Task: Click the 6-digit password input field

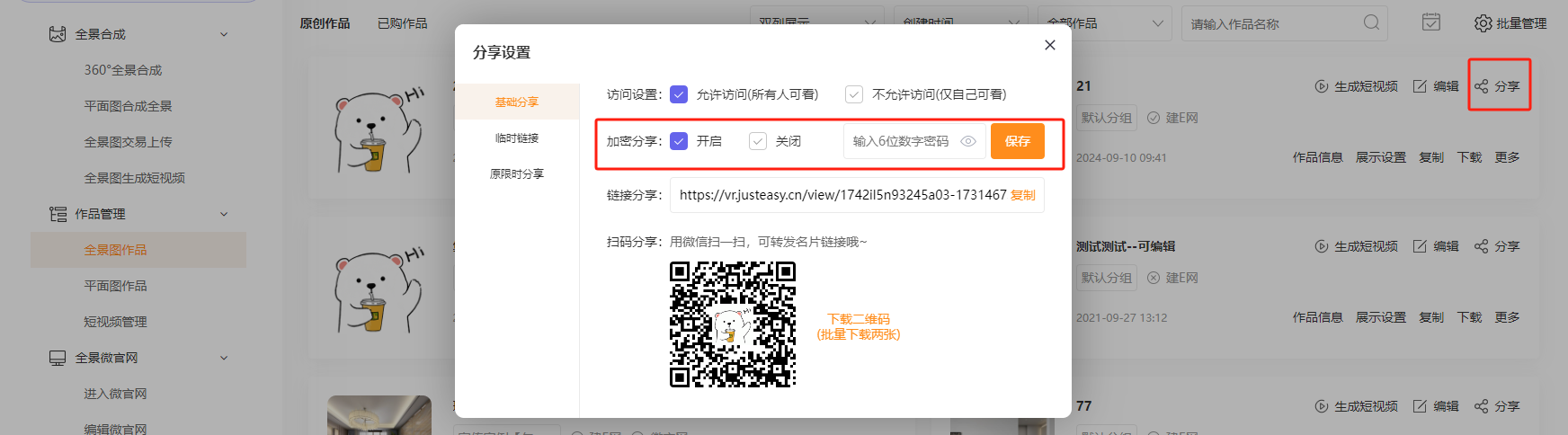Action: tap(901, 141)
